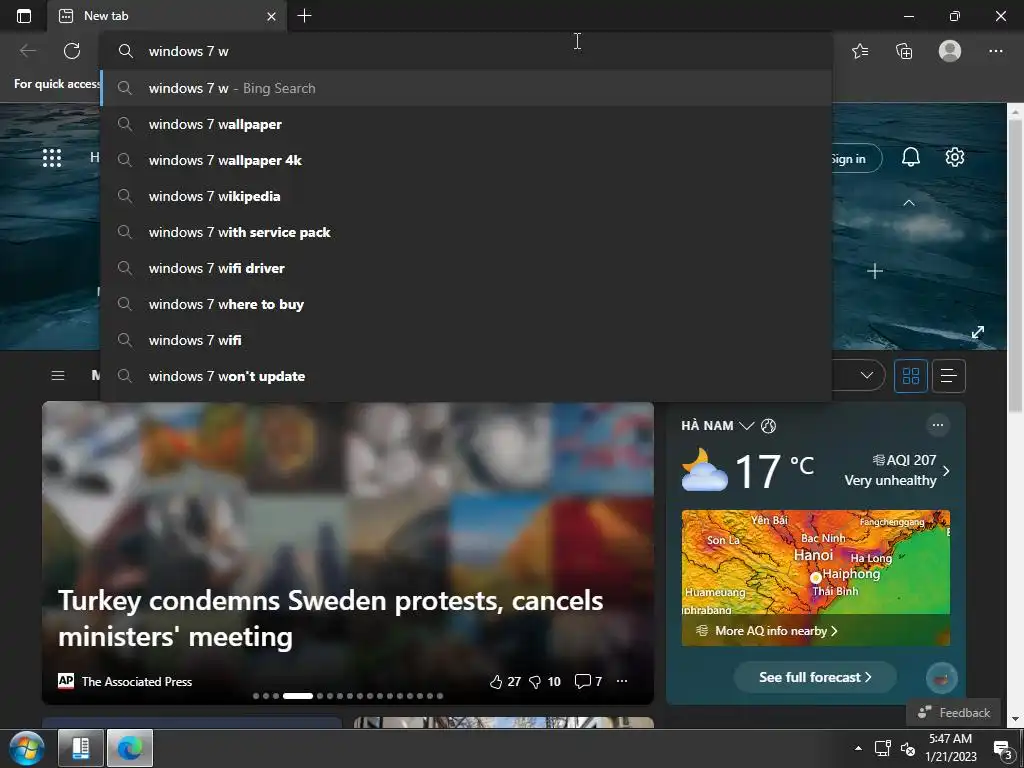Close the New tab tab
The height and width of the screenshot is (768, 1024).
[271, 16]
